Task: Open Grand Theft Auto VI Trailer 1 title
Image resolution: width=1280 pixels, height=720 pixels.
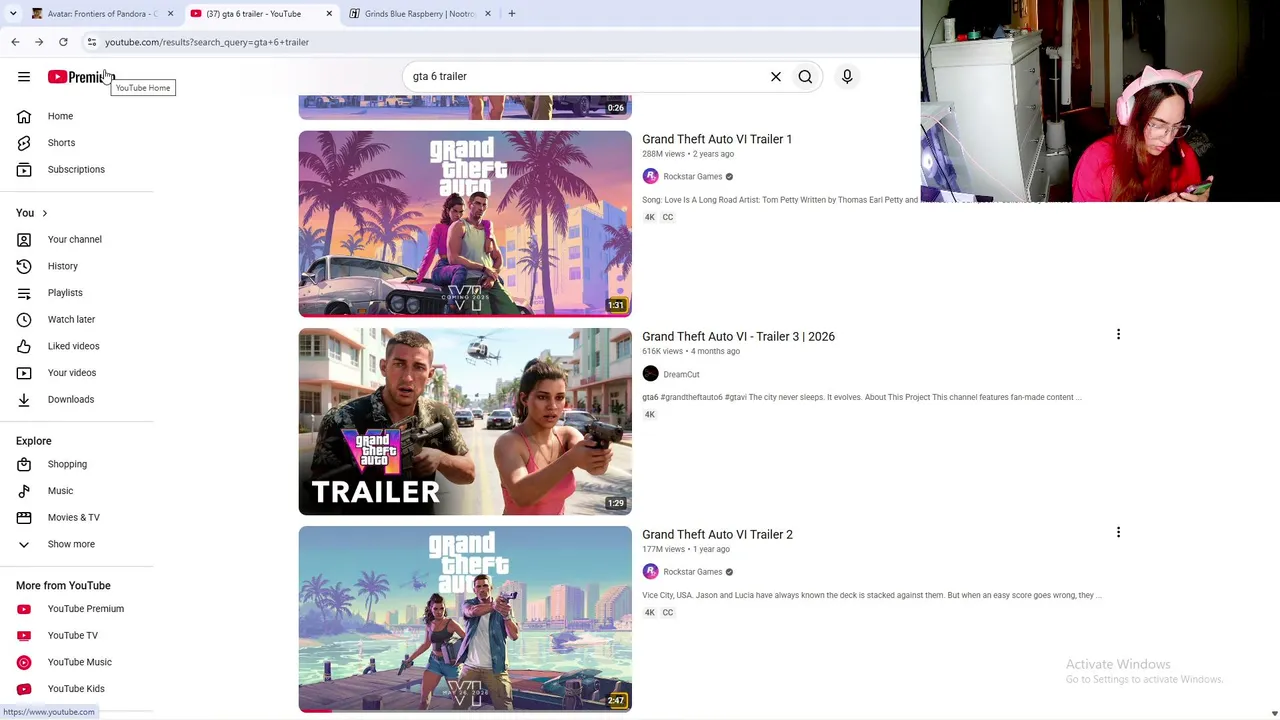Action: pyautogui.click(x=717, y=139)
